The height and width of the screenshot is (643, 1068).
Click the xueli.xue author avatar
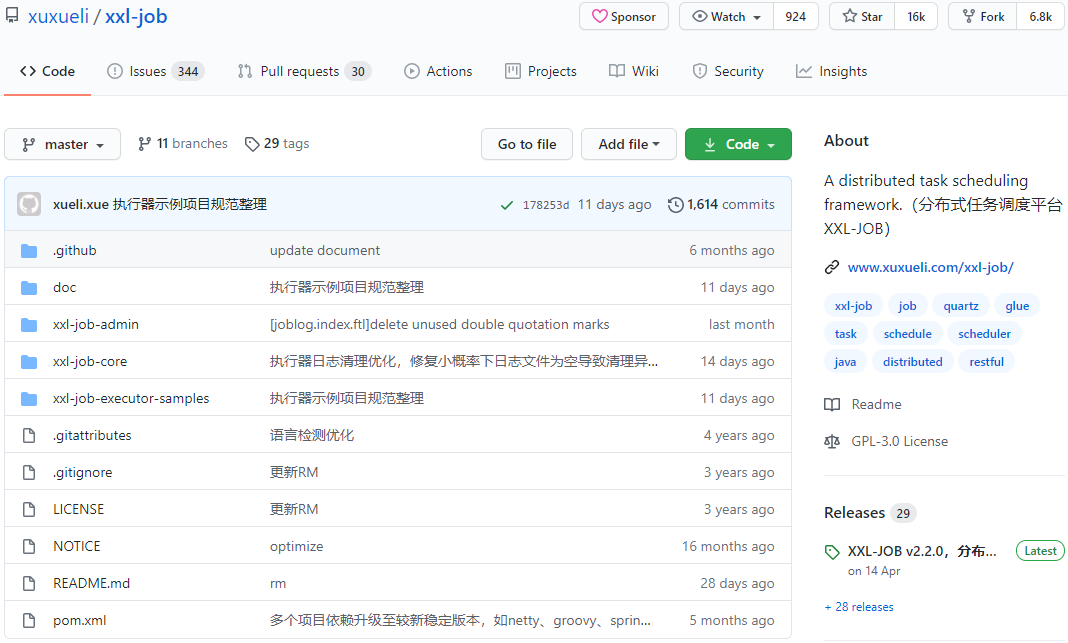point(29,204)
